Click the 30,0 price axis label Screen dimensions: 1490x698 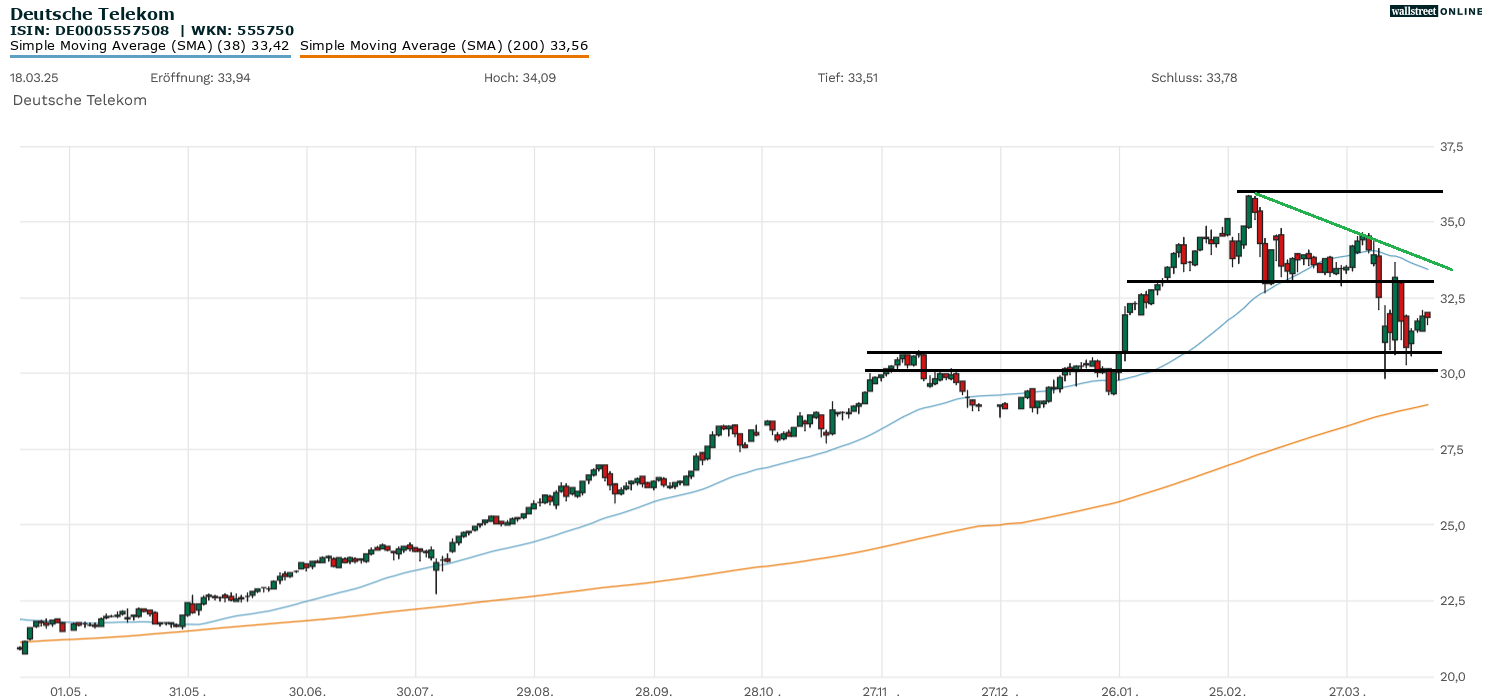coord(1451,373)
